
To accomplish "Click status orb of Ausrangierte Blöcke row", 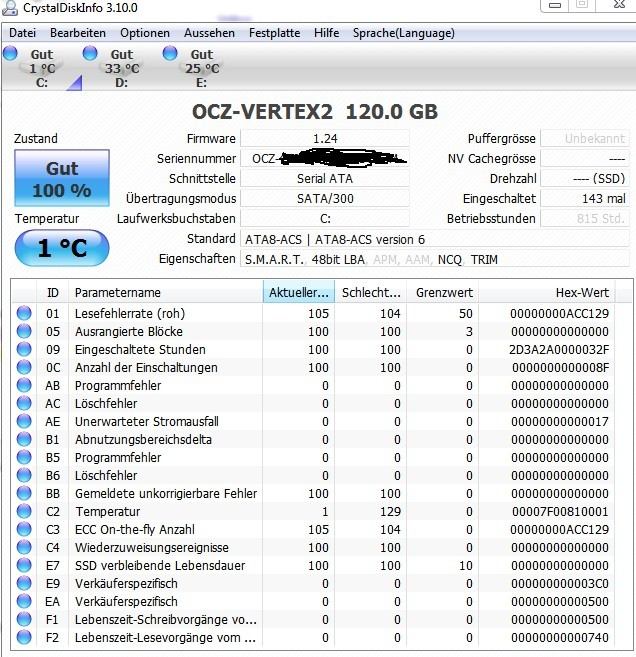I will pyautogui.click(x=24, y=331).
